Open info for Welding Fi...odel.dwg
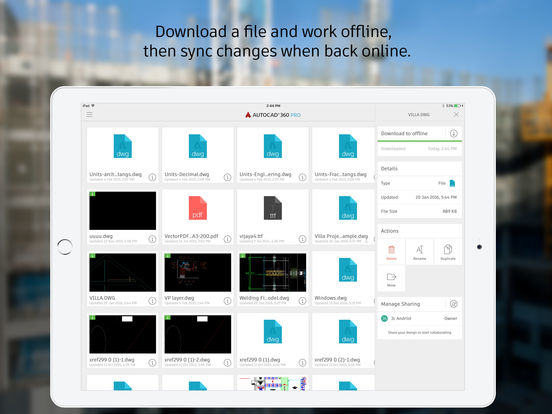This screenshot has height=414, width=552. click(x=302, y=301)
